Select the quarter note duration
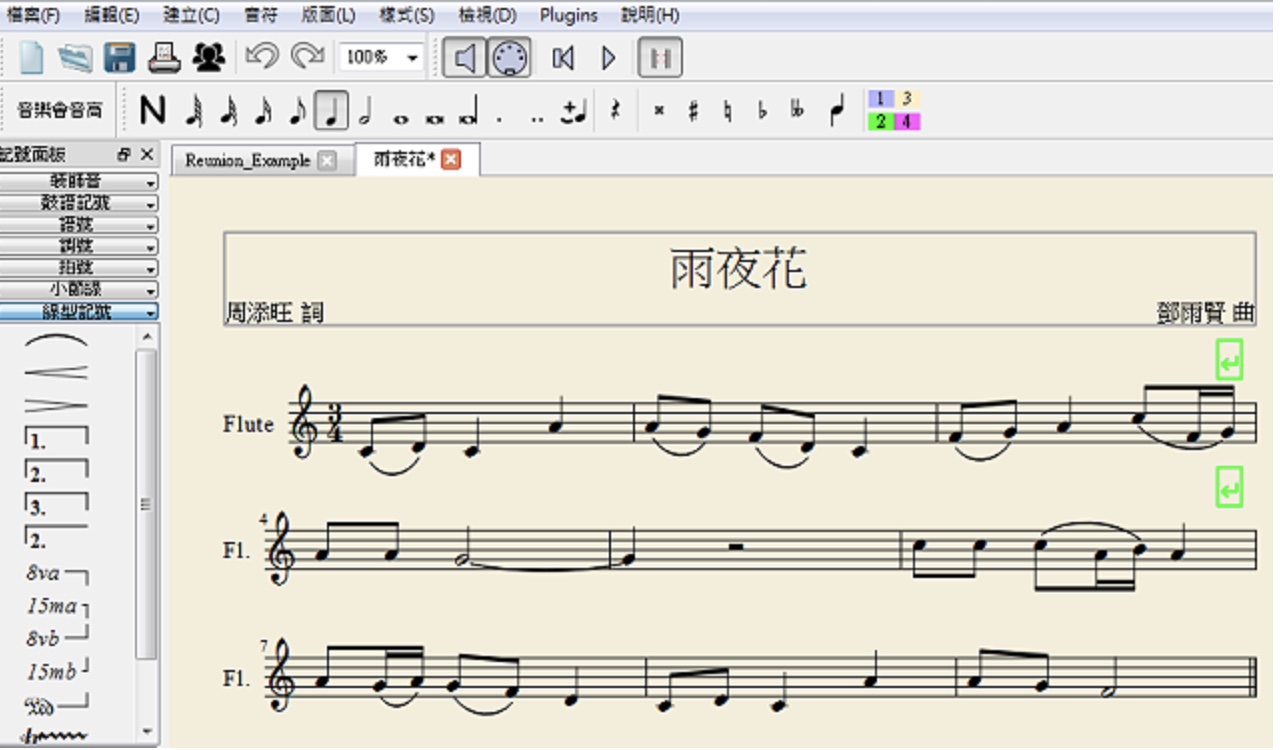Screen dimensions: 1284x750 331,110
